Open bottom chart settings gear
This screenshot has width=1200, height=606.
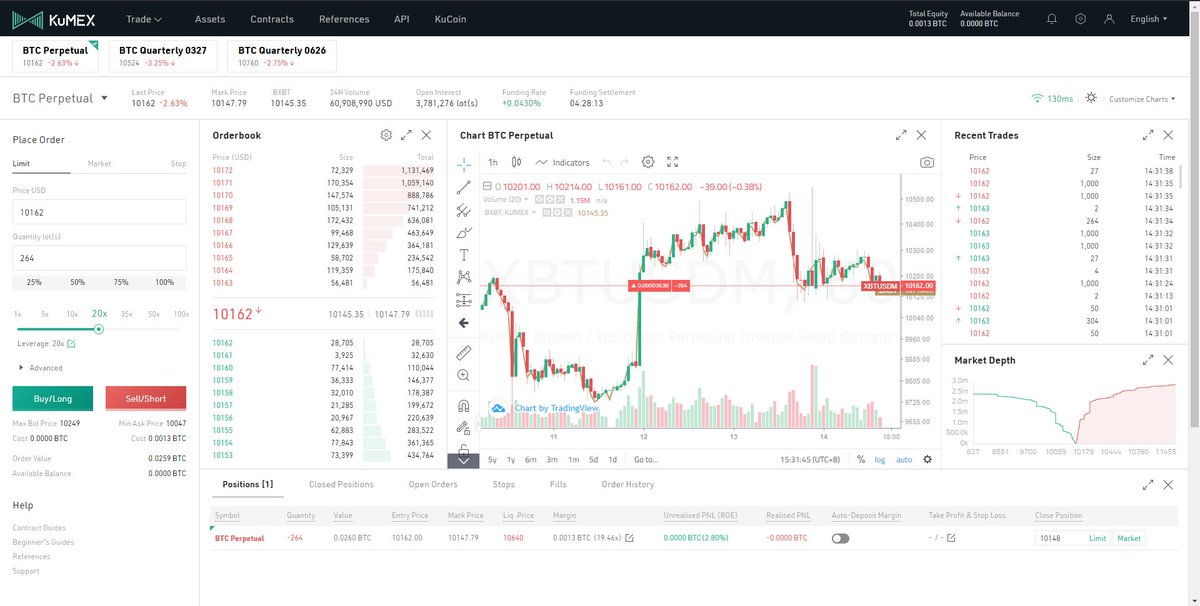click(927, 459)
